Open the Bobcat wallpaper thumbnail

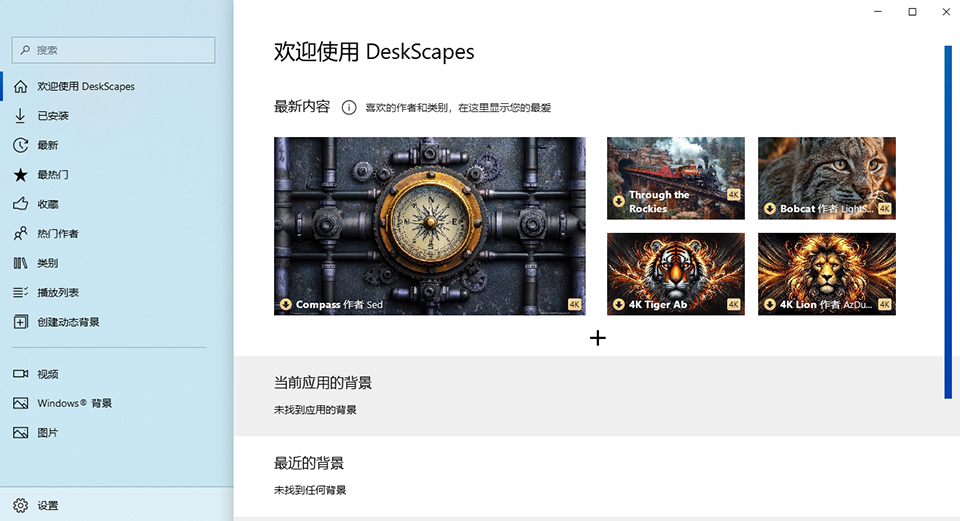[827, 178]
